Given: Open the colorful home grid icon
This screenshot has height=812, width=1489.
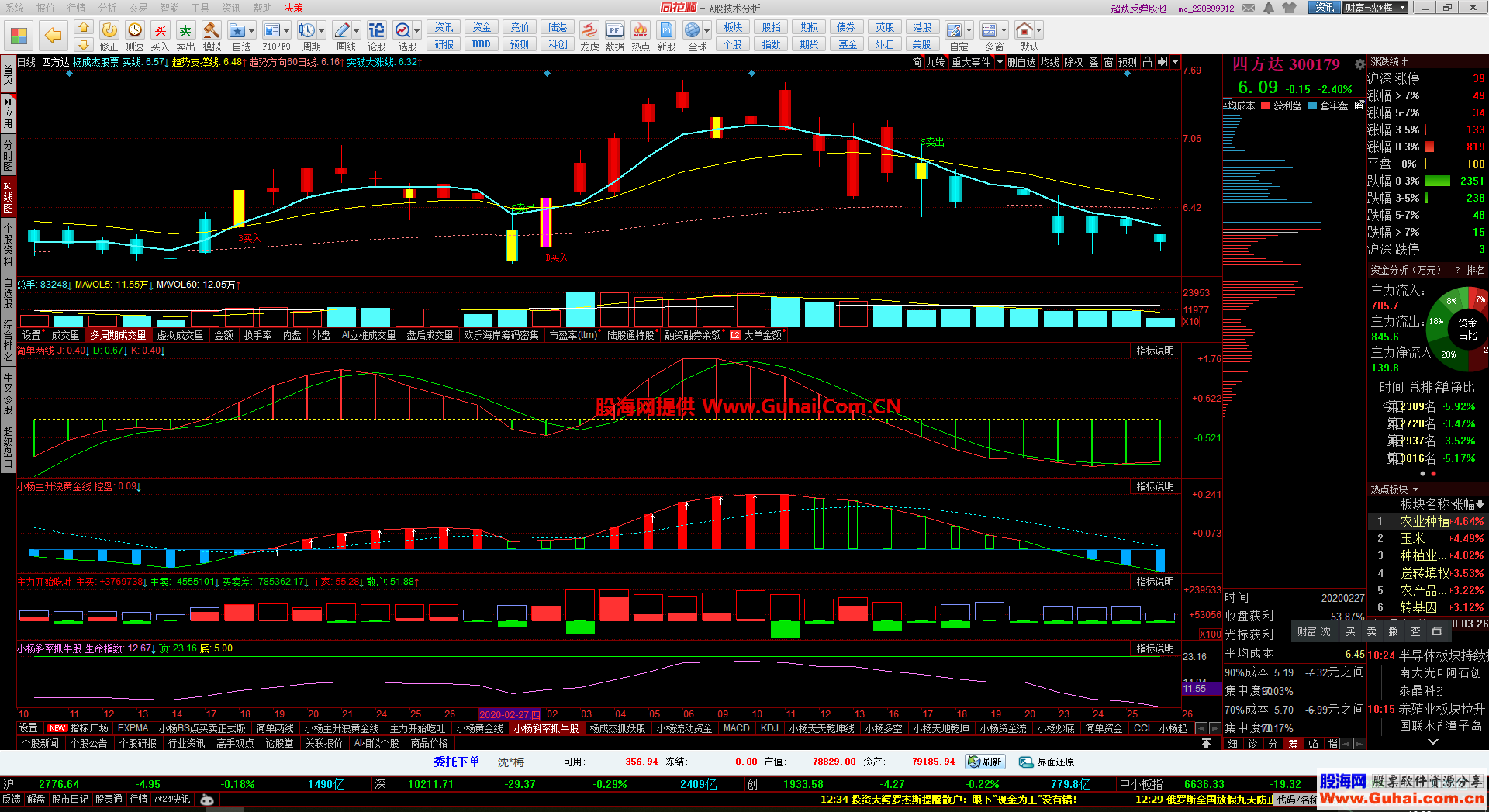Looking at the screenshot, I should coord(19,36).
